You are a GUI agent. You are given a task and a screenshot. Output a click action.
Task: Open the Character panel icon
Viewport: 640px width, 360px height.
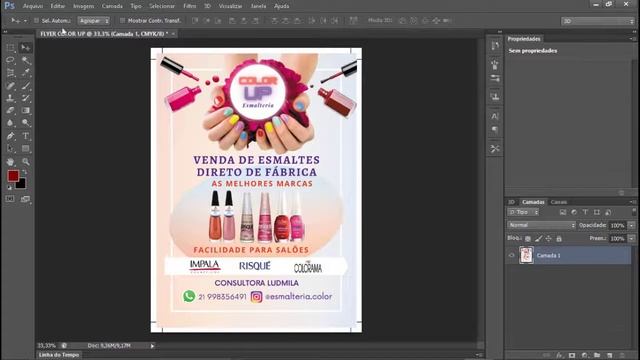[495, 116]
